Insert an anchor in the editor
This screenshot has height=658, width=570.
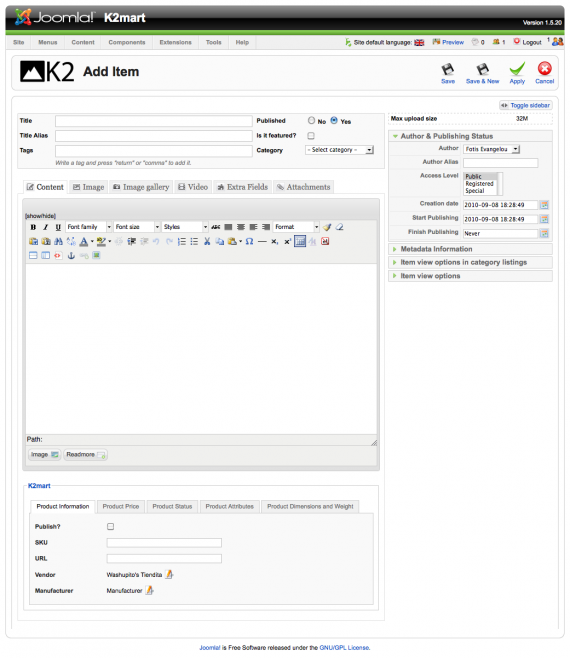pyautogui.click(x=71, y=256)
